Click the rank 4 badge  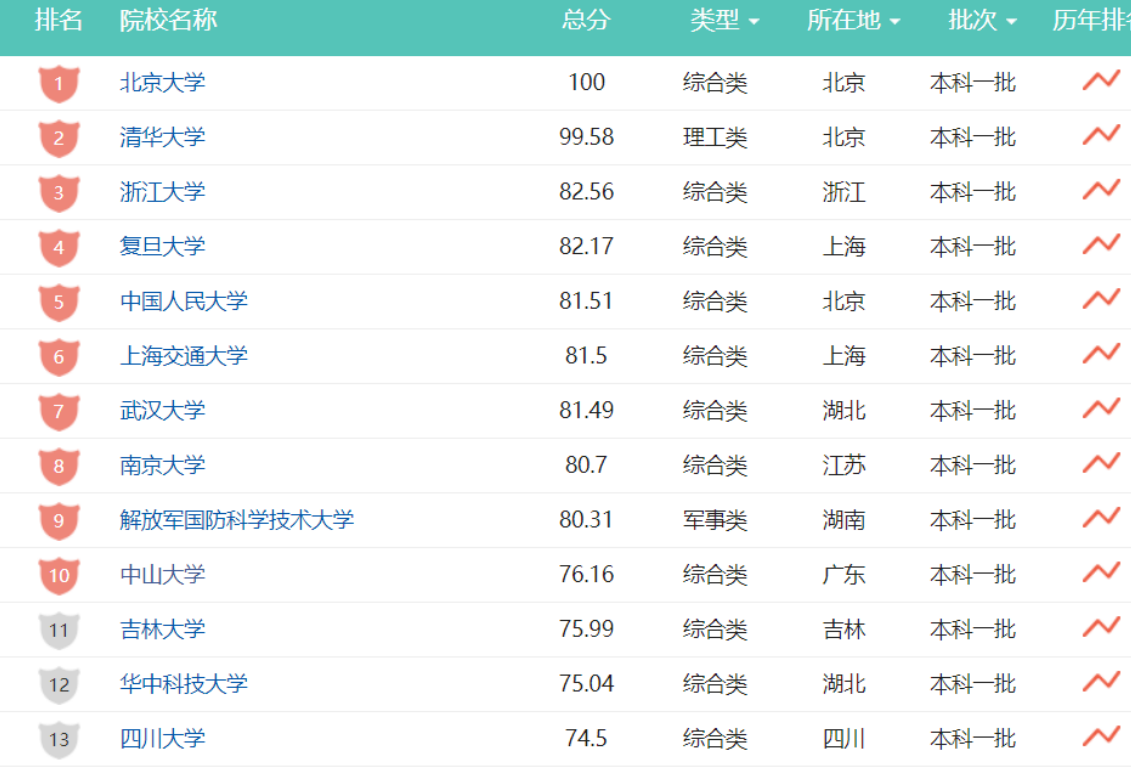tap(59, 248)
